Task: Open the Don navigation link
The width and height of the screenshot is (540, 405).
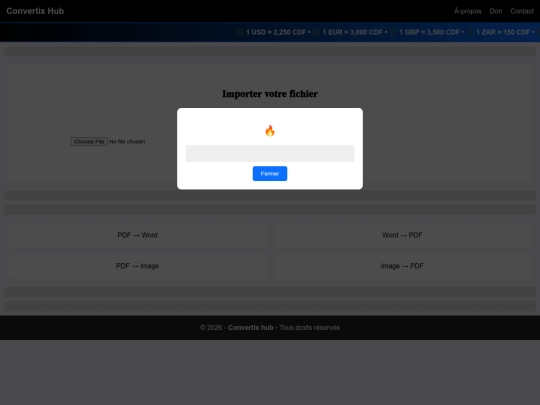Action: pos(496,11)
